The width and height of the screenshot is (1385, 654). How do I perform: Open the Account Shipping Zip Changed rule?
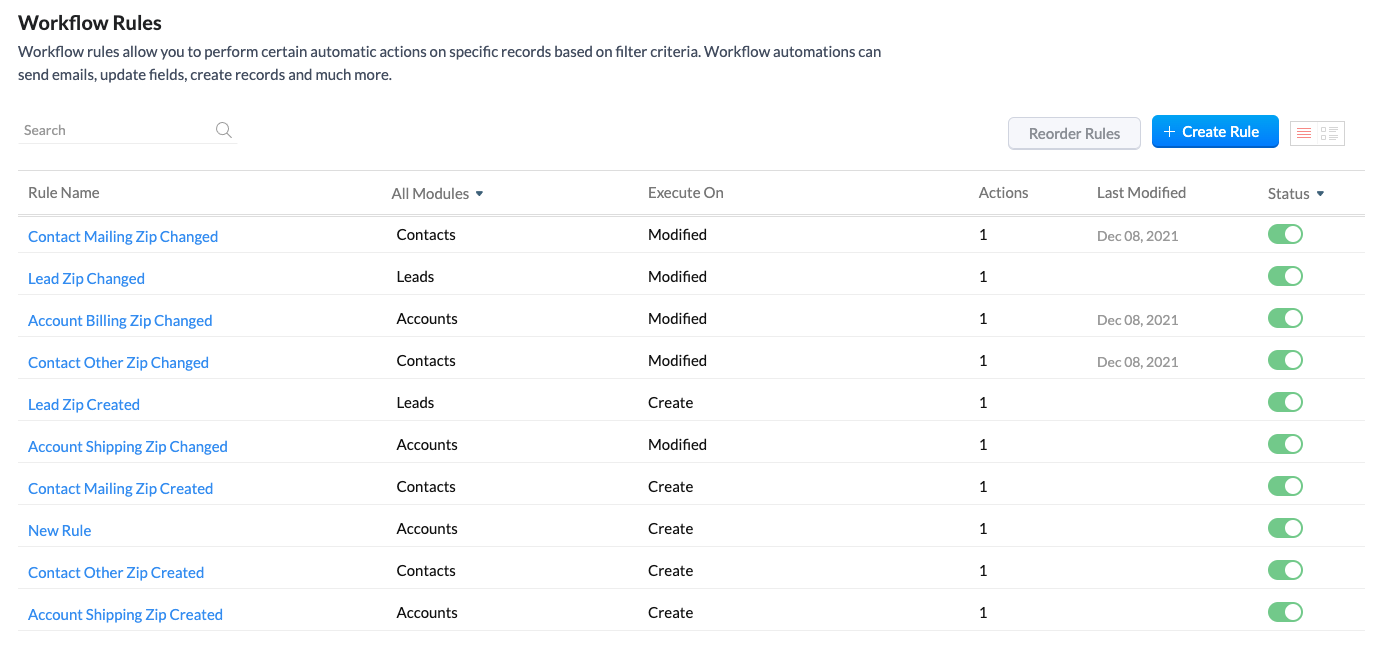click(x=128, y=447)
